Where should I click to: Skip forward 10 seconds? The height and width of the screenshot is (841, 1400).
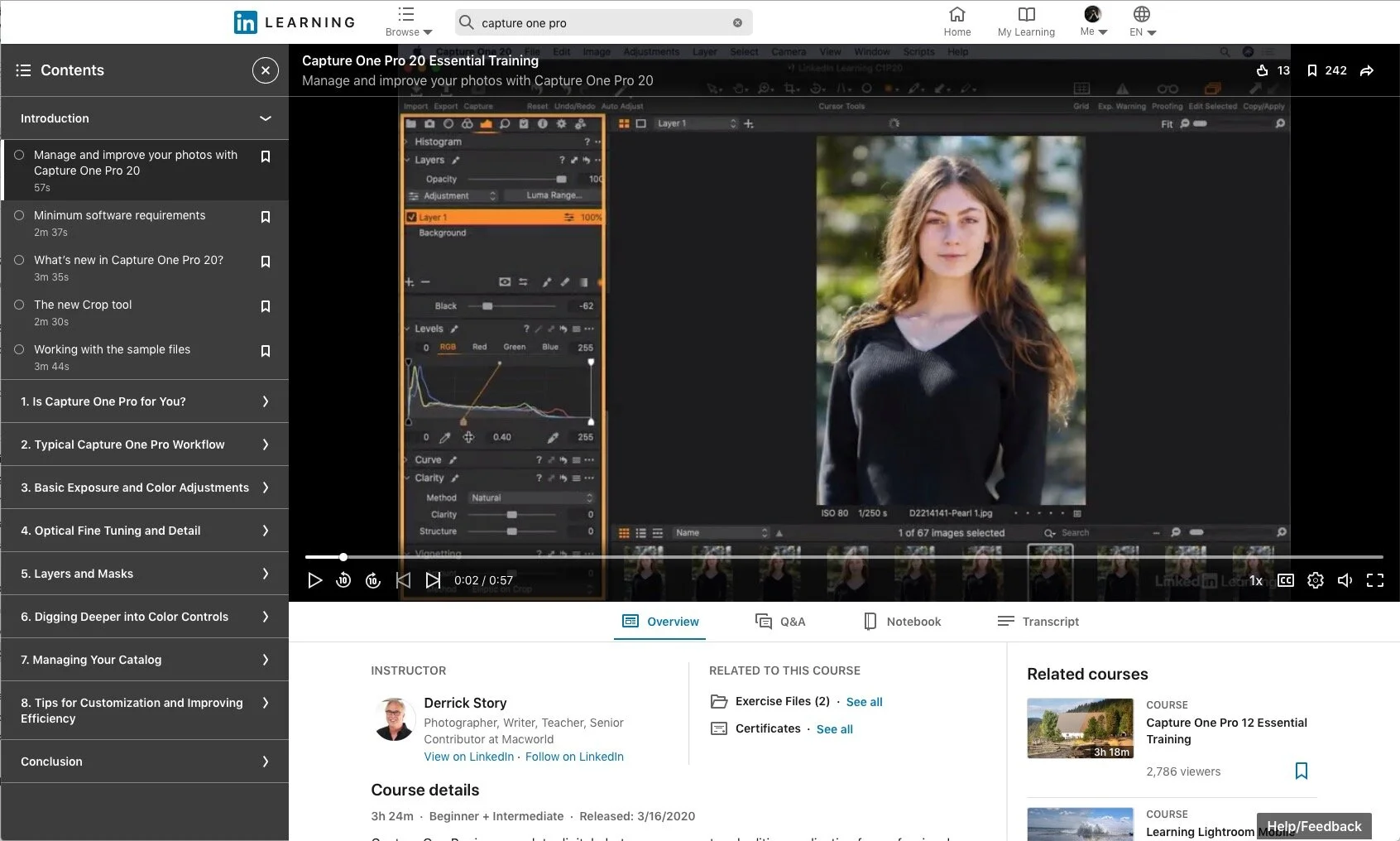[x=373, y=580]
